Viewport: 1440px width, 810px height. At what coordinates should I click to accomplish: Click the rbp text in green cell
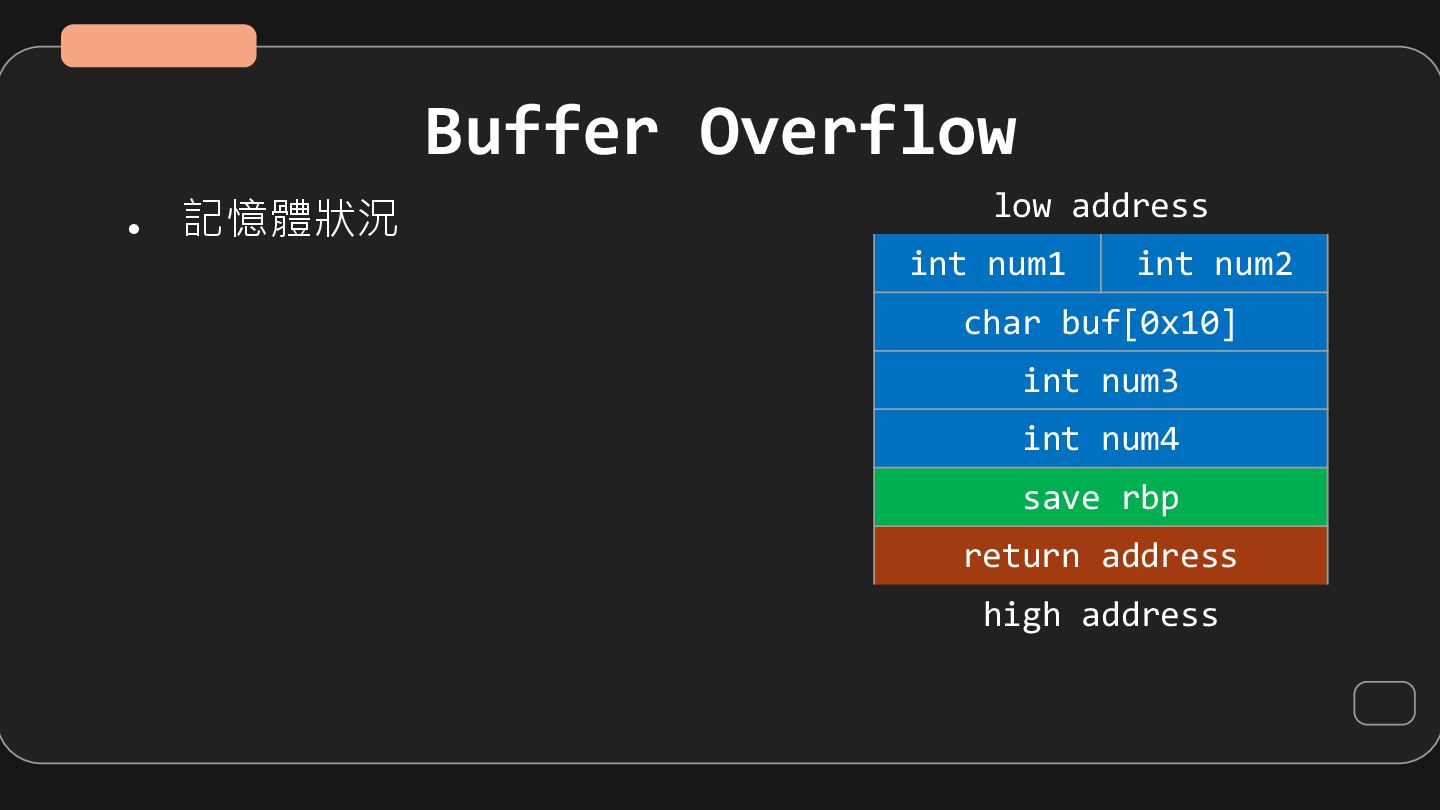pyautogui.click(x=1149, y=497)
